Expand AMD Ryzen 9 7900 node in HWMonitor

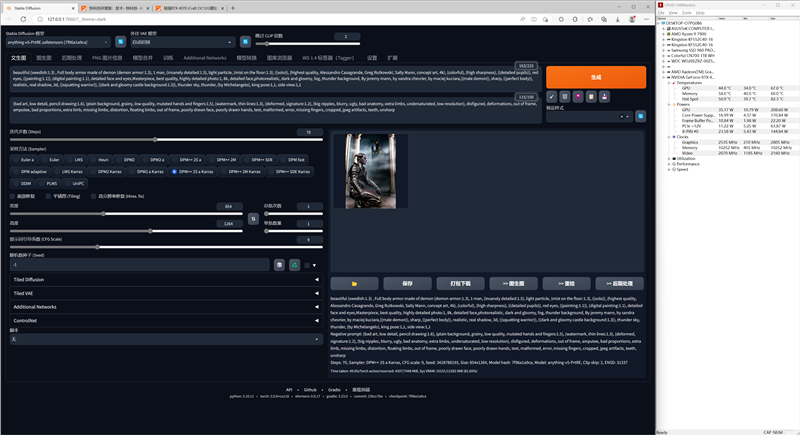[663, 34]
